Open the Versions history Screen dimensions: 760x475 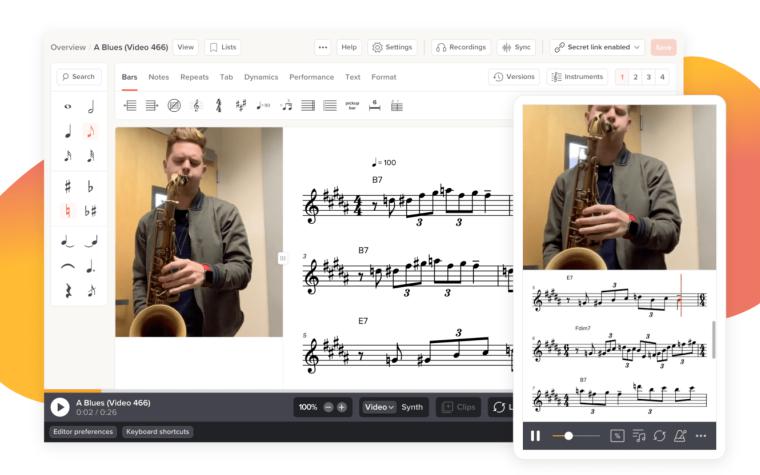[x=514, y=77]
